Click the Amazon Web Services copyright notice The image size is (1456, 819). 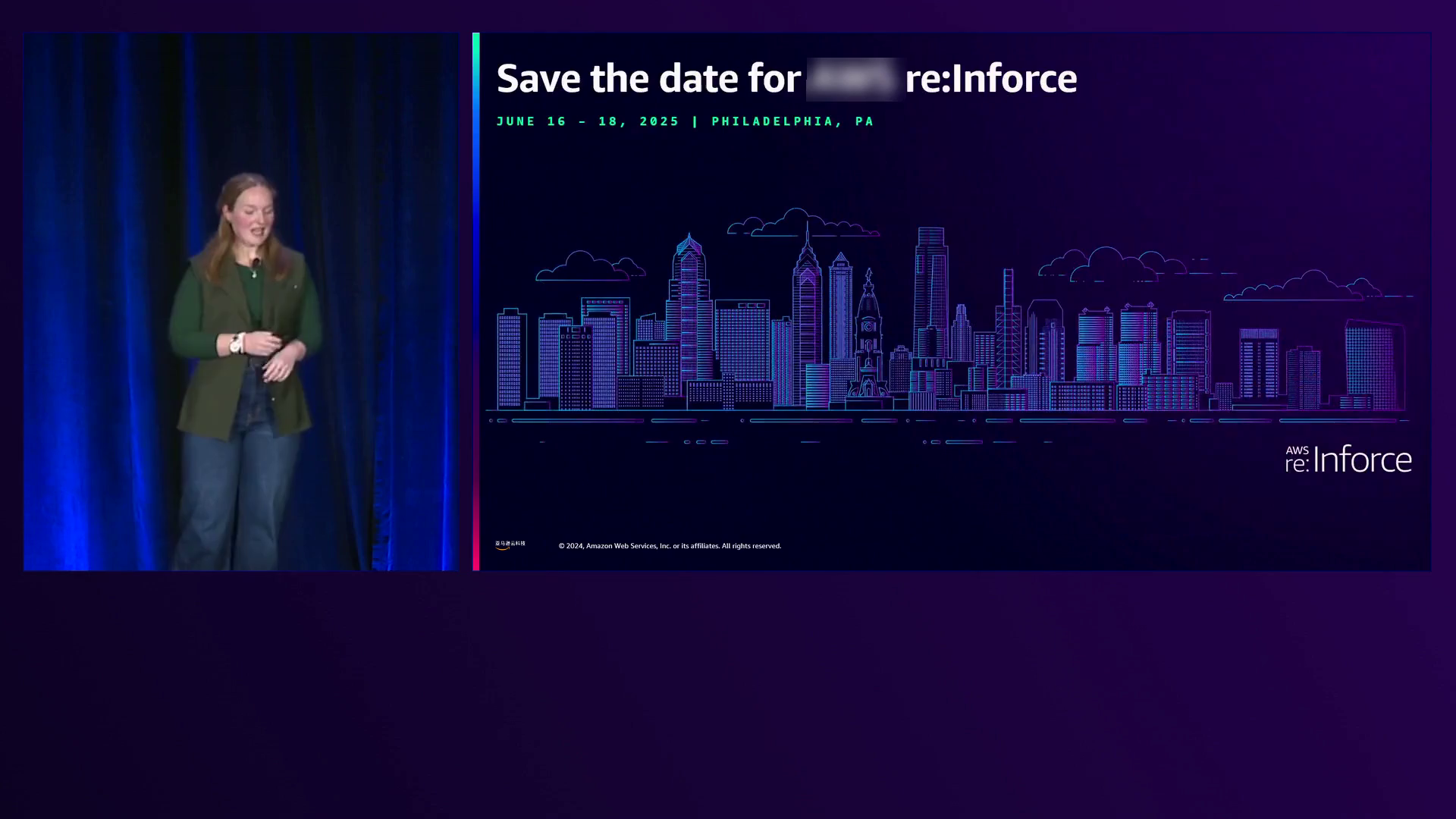coord(670,546)
